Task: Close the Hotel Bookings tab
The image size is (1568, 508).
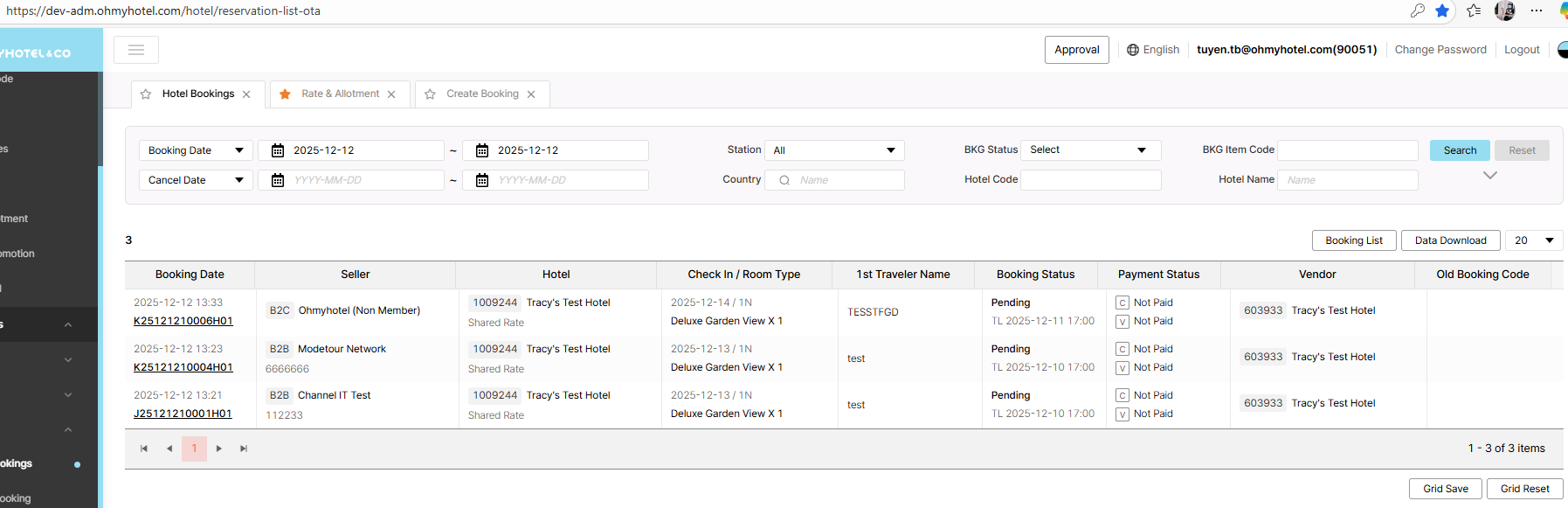Action: 246,94
